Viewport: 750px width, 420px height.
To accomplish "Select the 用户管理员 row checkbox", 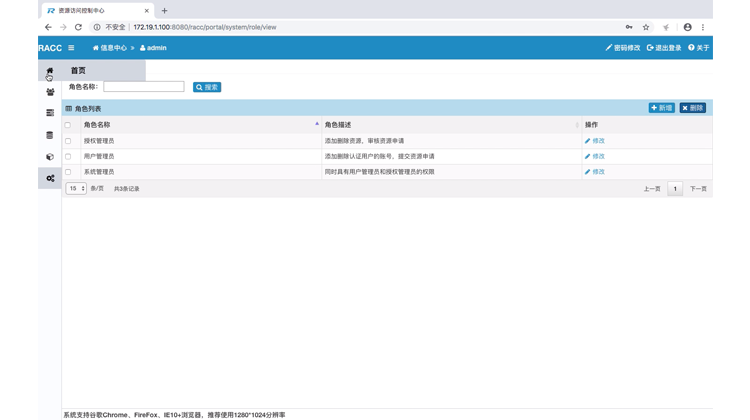I will [x=68, y=156].
